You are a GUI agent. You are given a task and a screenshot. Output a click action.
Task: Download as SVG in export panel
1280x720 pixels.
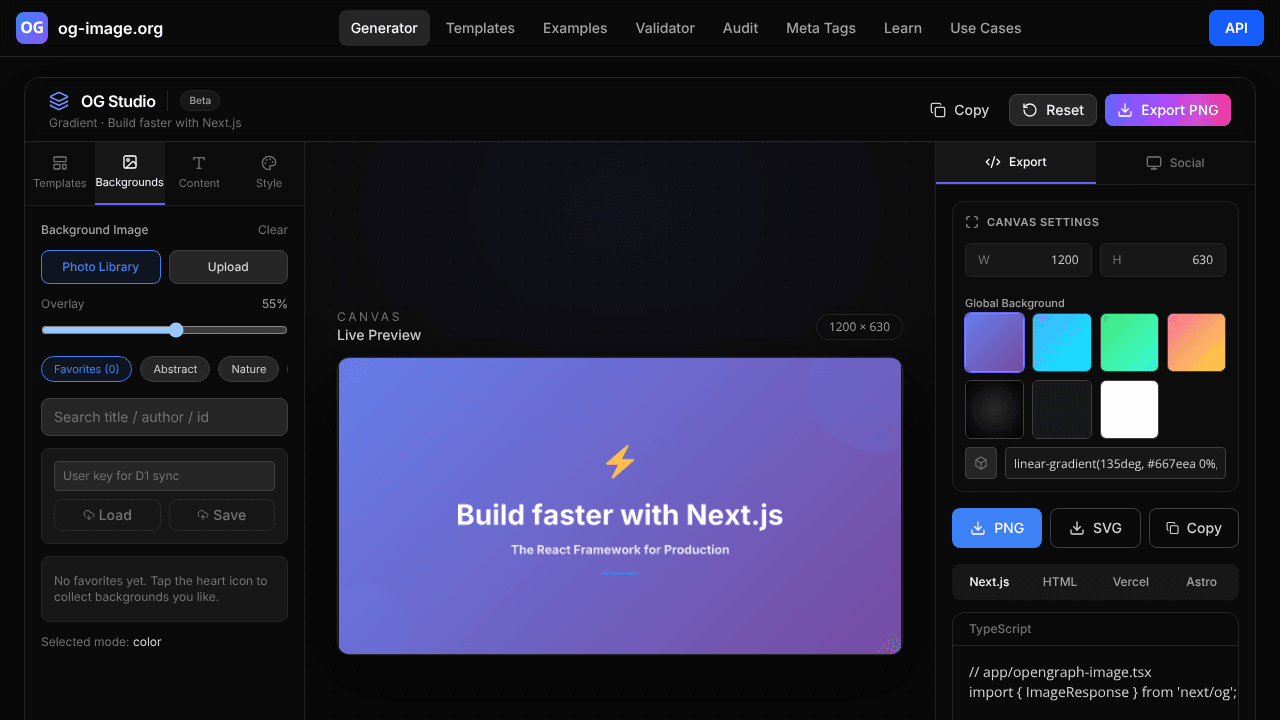[x=1095, y=528]
